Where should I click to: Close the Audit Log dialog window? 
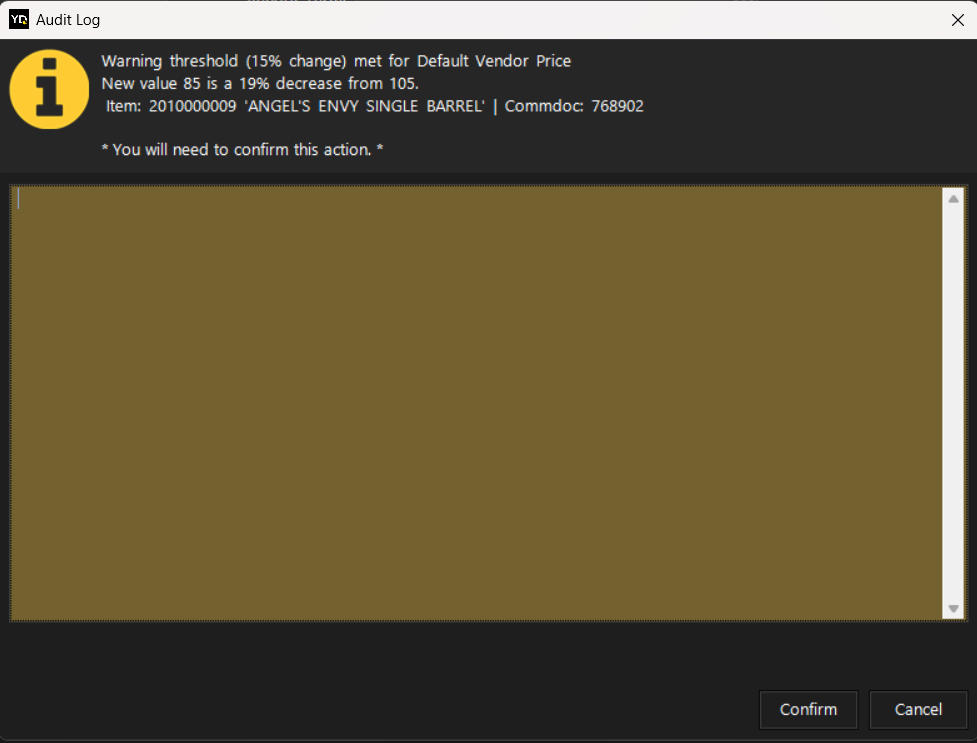click(x=957, y=20)
